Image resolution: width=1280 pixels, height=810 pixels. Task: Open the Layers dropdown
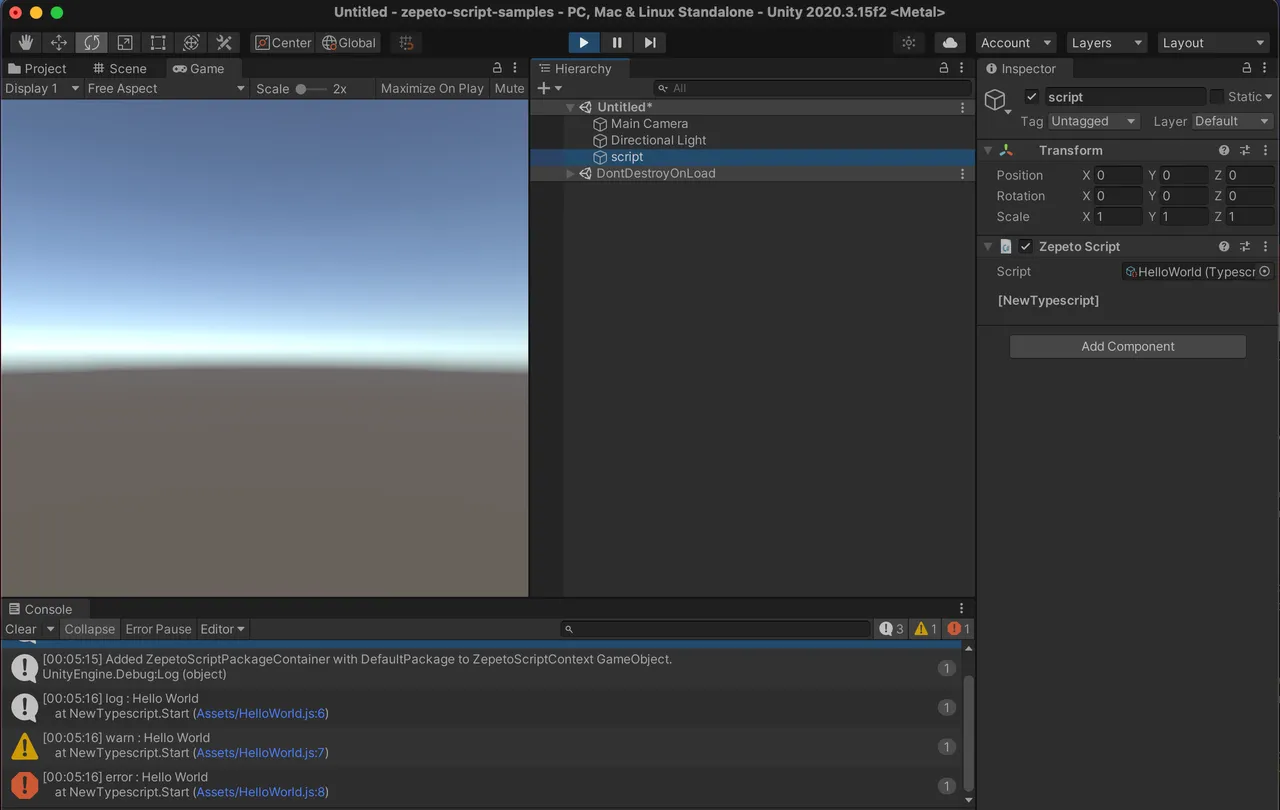tap(1105, 43)
